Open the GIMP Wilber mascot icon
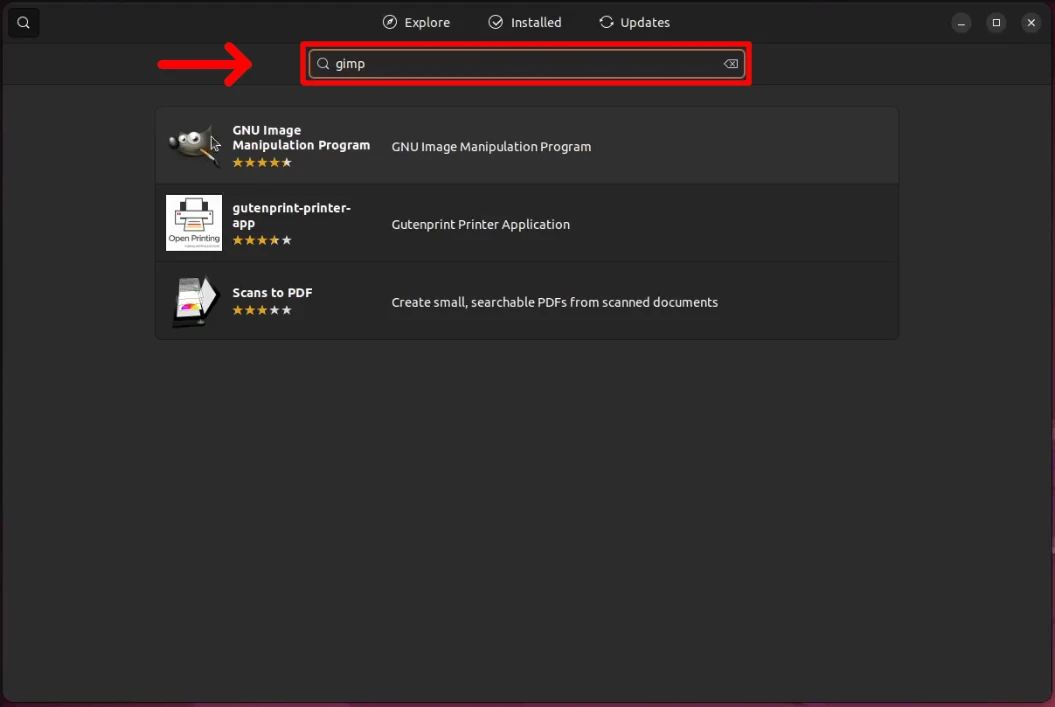This screenshot has width=1055, height=707. pyautogui.click(x=194, y=145)
